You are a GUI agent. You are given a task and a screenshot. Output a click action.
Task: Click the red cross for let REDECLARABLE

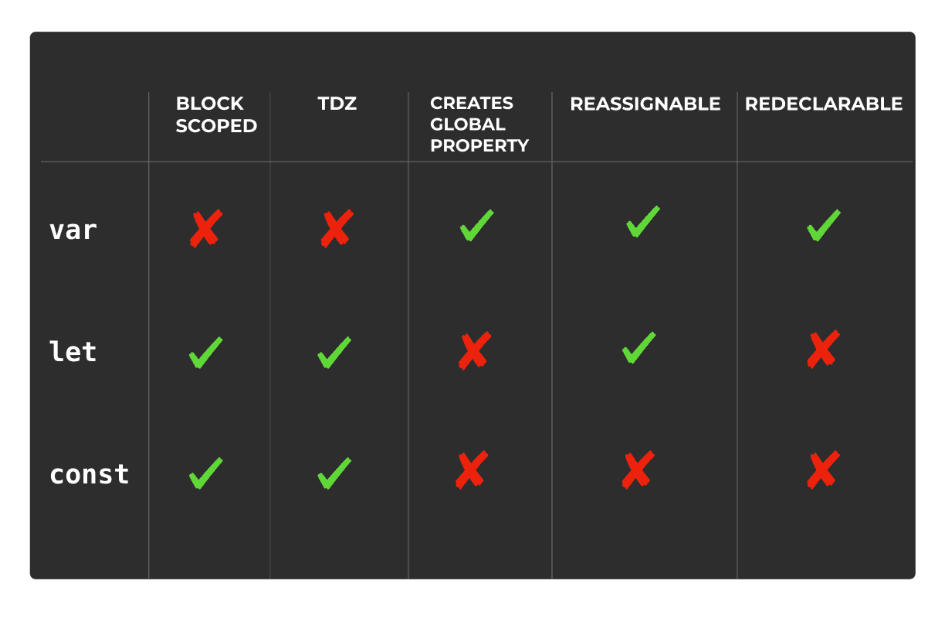(822, 349)
